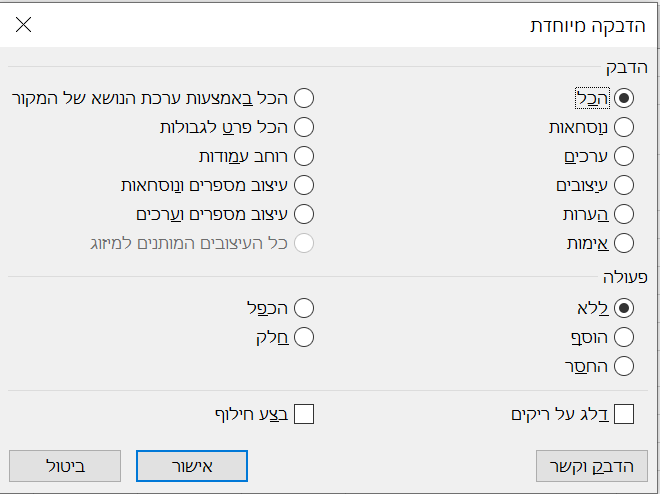Choose עיצובים paste option
This screenshot has width=660, height=494.
pos(625,185)
